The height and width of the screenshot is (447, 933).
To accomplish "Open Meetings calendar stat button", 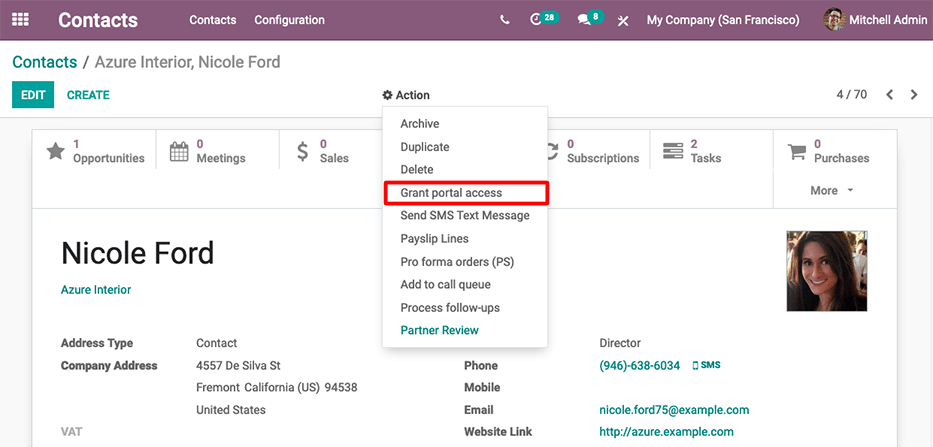I will click(208, 151).
